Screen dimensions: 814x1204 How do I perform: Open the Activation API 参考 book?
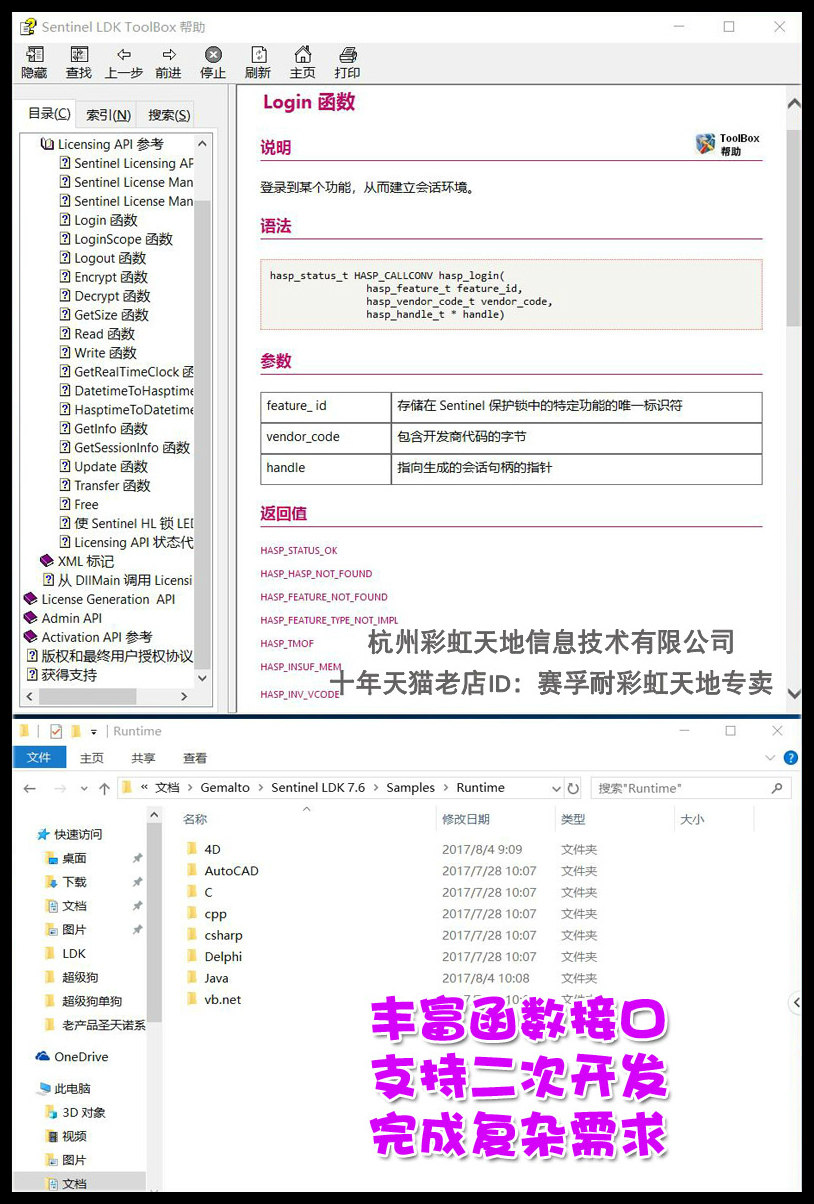tap(88, 637)
